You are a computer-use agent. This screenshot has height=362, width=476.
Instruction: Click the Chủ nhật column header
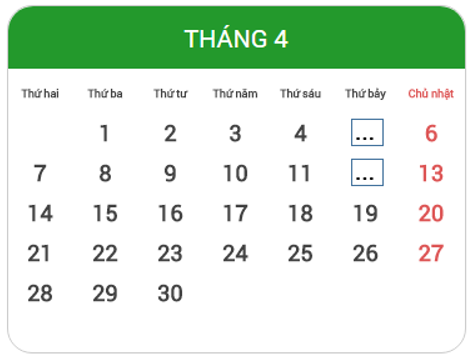coord(431,94)
